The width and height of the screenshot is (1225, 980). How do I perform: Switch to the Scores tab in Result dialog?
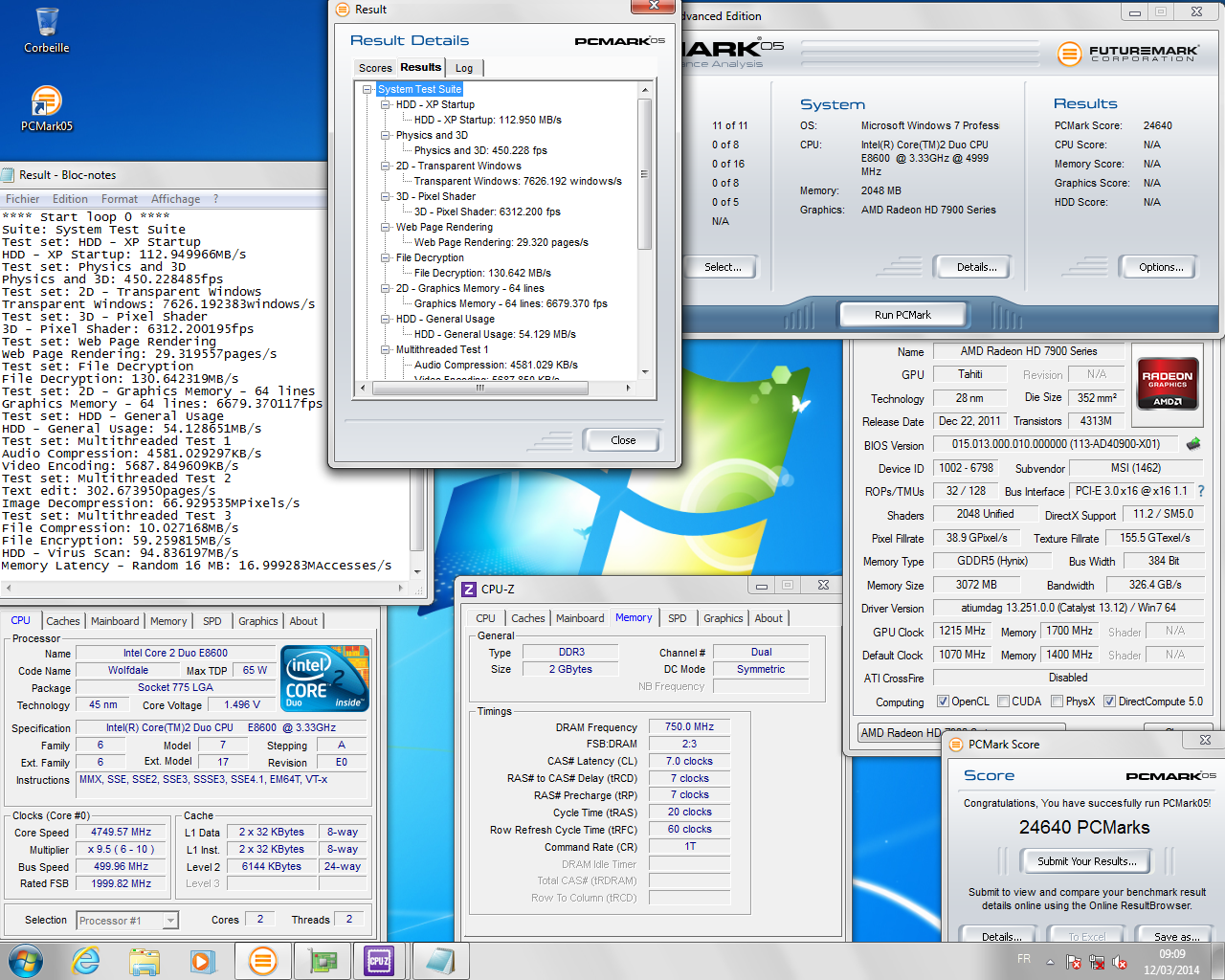(375, 68)
